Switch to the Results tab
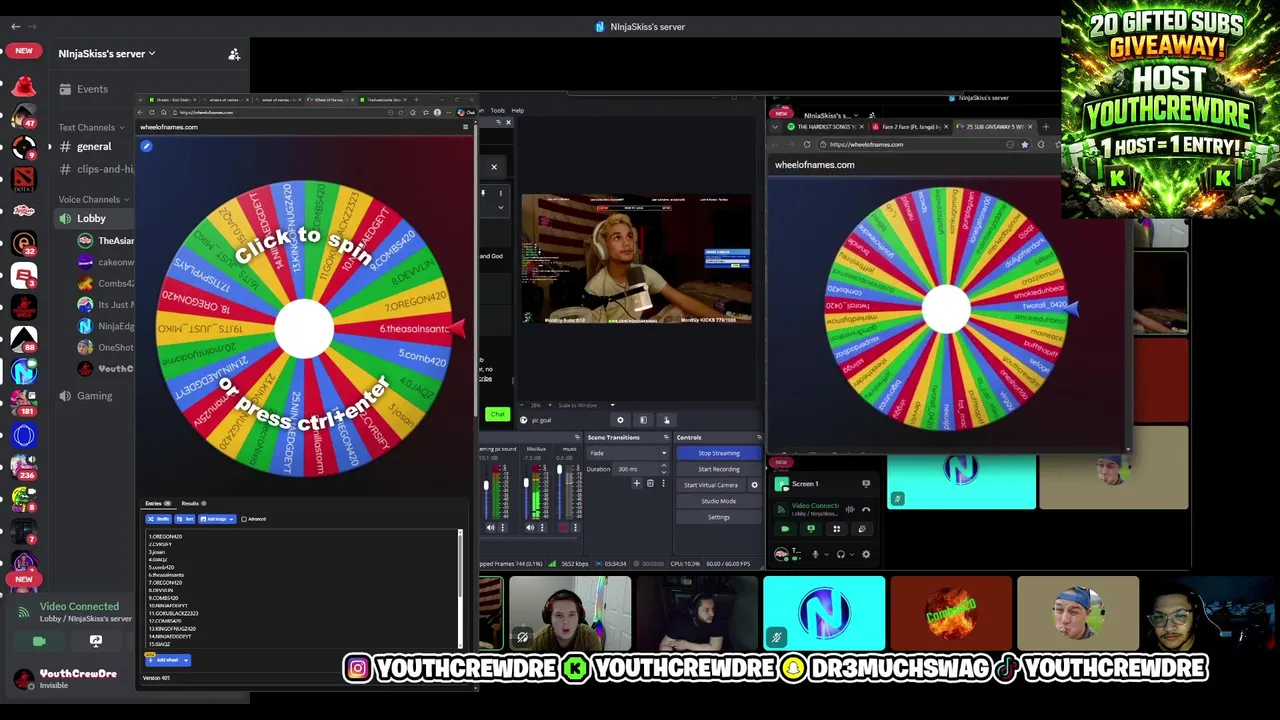The image size is (1280, 720). [194, 503]
